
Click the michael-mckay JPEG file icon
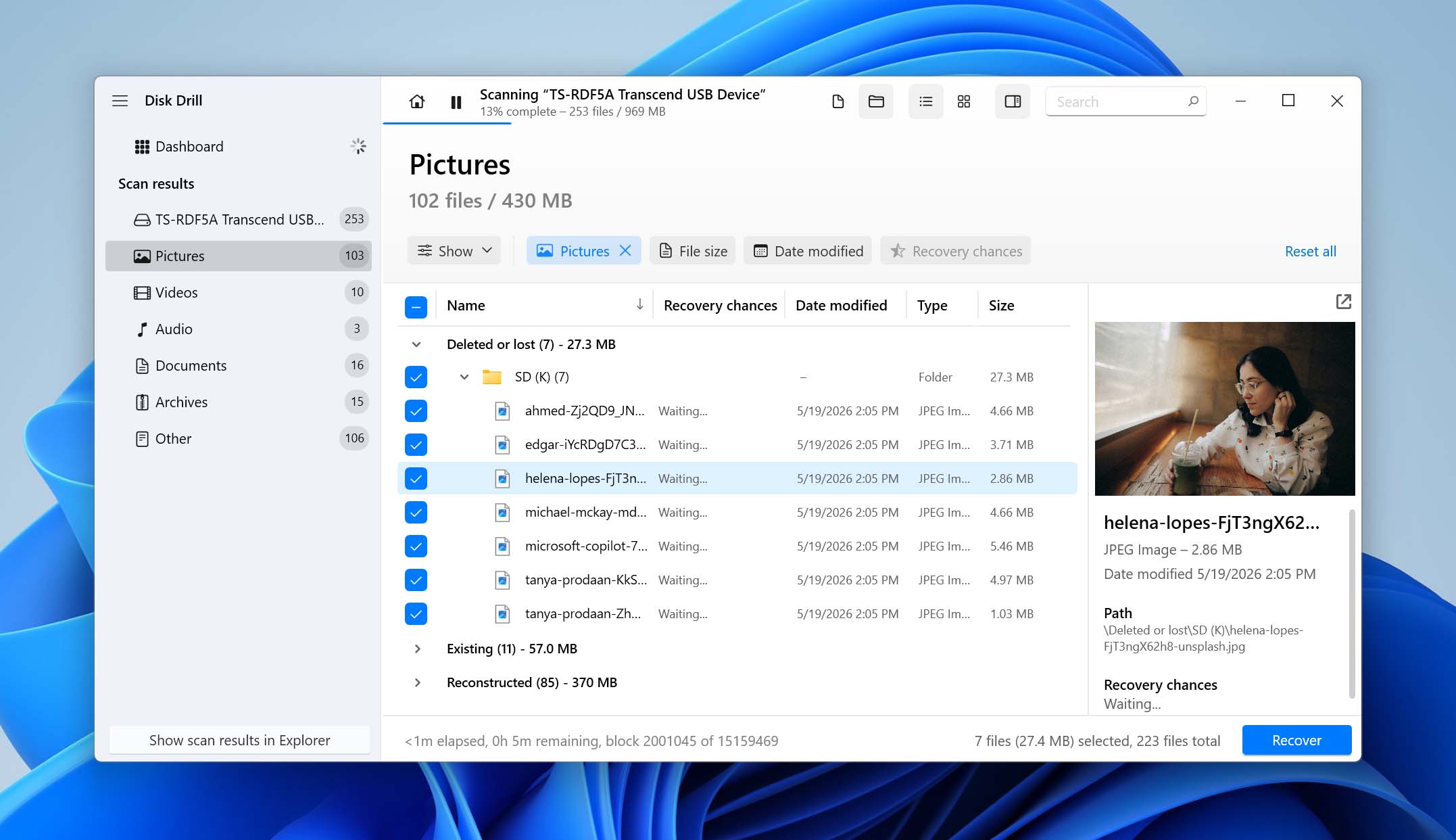[502, 513]
